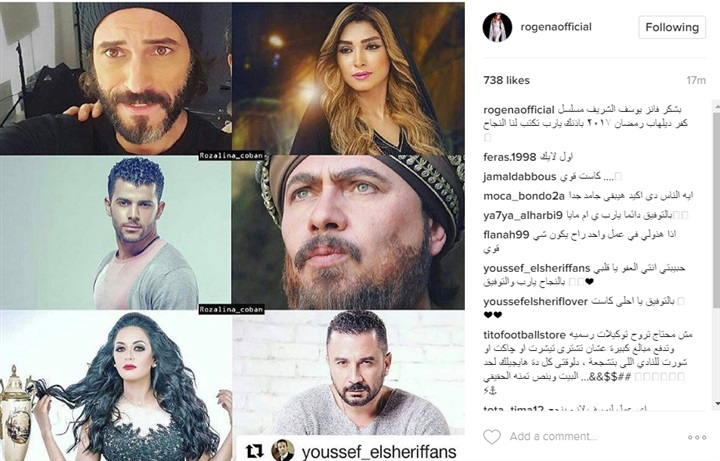Click youssef_elsheriffans repost credit text

pyautogui.click(x=379, y=451)
